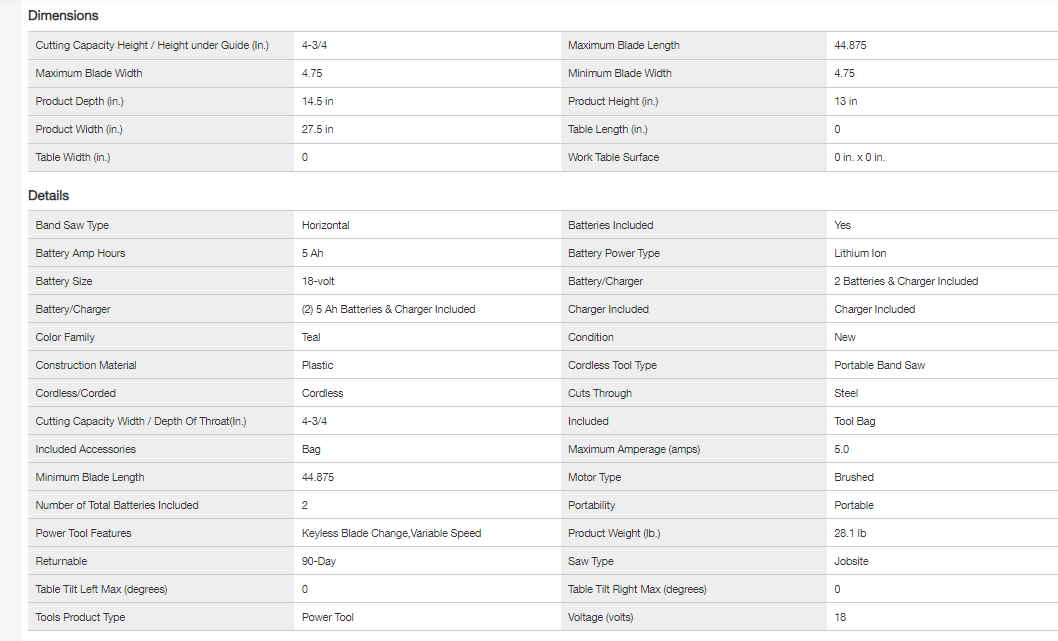
Task: Select the Work Table Surface label
Action: click(613, 157)
